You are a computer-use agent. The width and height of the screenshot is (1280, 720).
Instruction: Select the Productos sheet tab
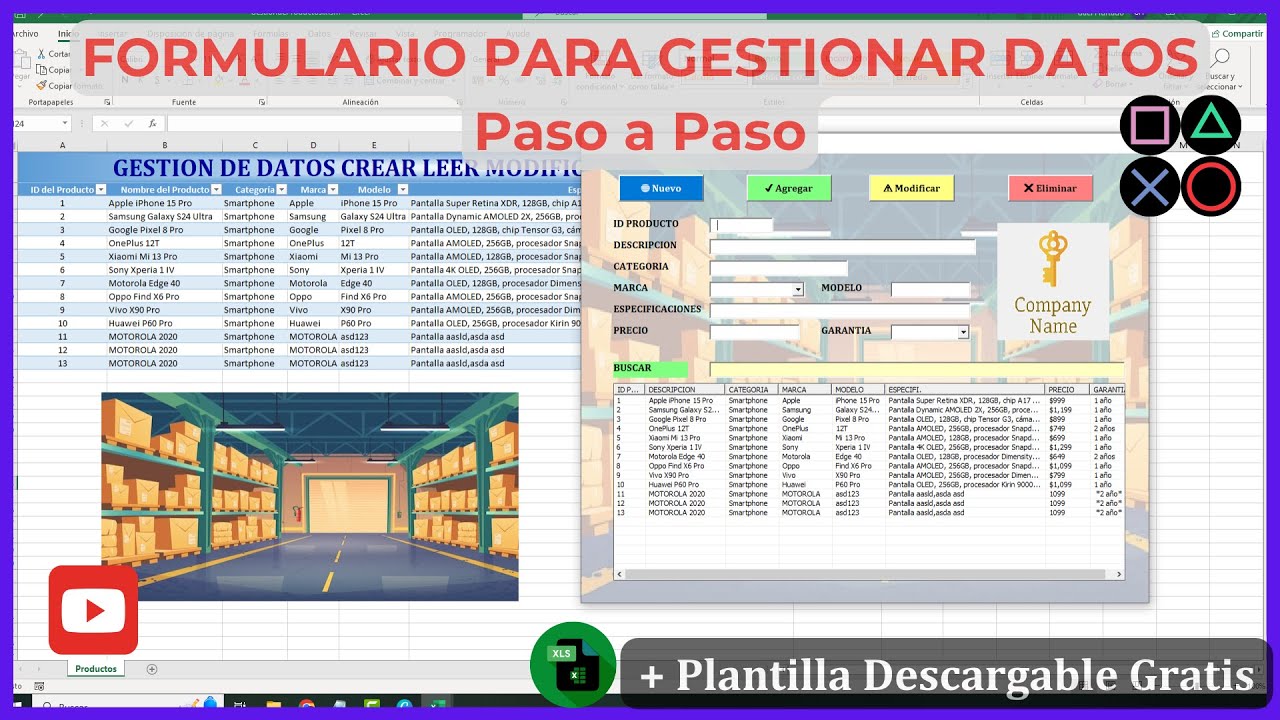pos(96,669)
